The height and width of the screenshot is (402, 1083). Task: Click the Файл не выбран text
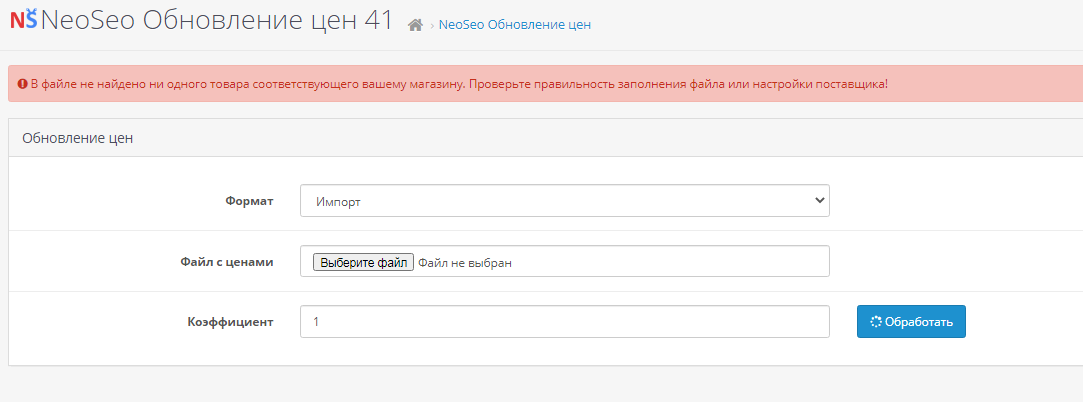click(x=465, y=263)
